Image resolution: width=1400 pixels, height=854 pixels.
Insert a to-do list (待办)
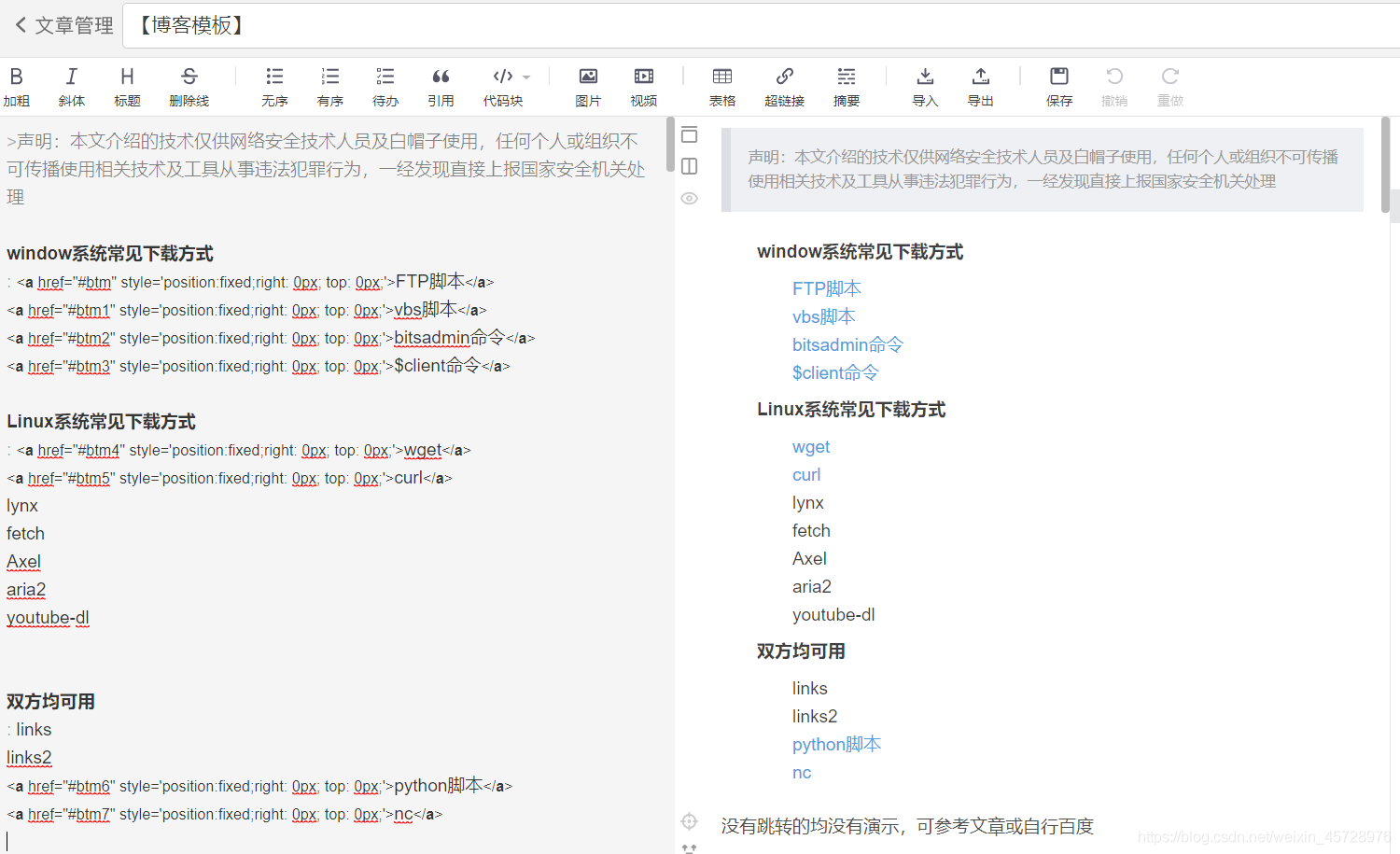385,87
